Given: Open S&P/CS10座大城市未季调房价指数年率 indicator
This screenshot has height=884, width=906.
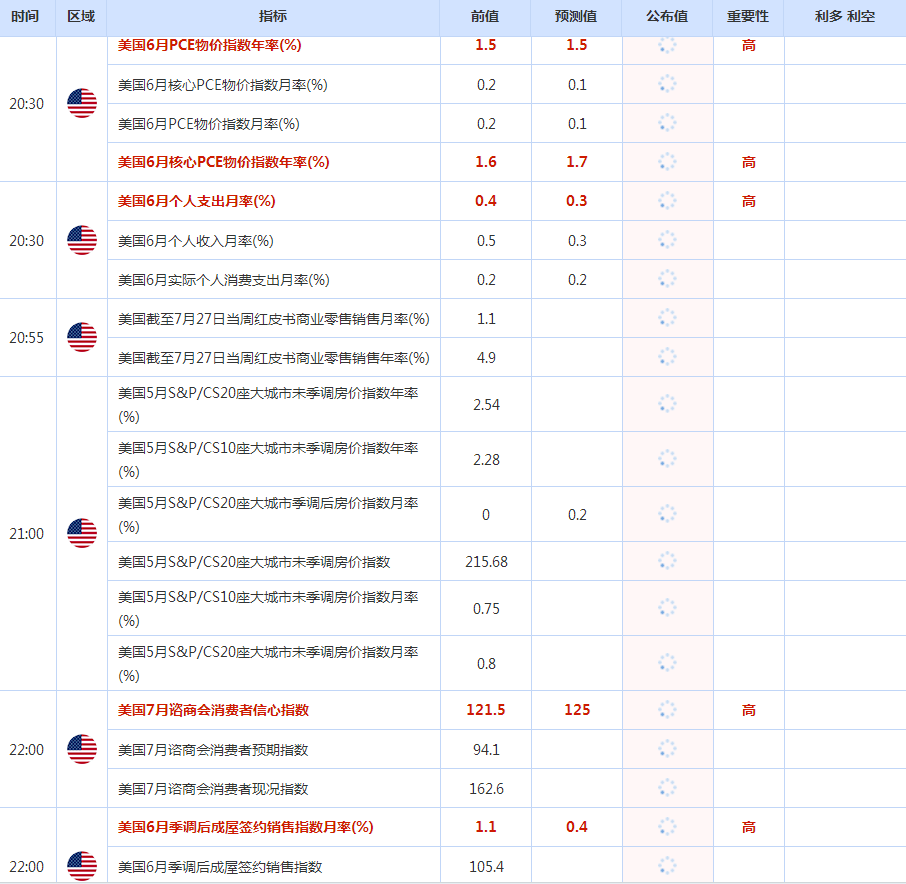Looking at the screenshot, I should [268, 459].
